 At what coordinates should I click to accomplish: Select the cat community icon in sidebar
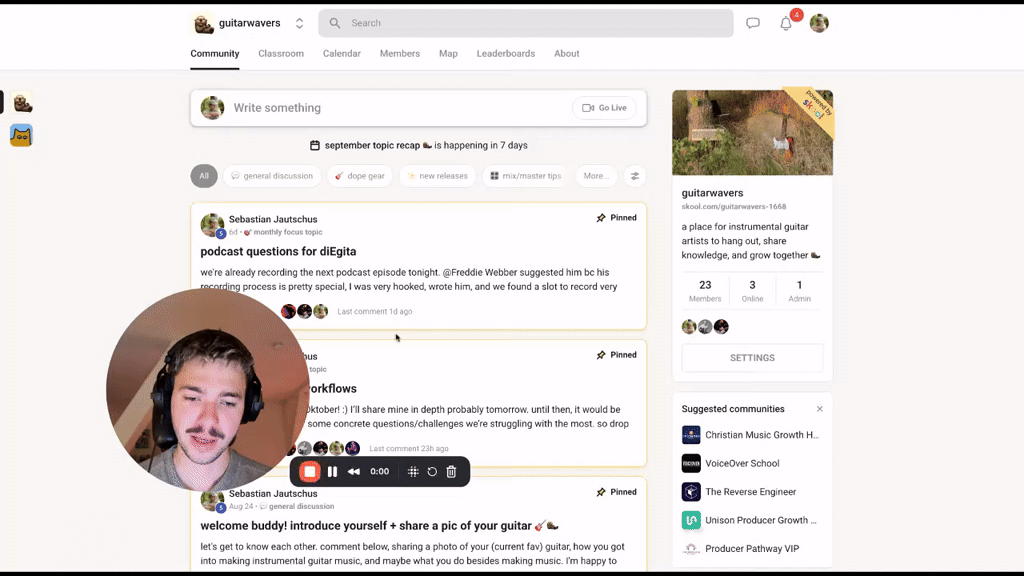click(22, 135)
